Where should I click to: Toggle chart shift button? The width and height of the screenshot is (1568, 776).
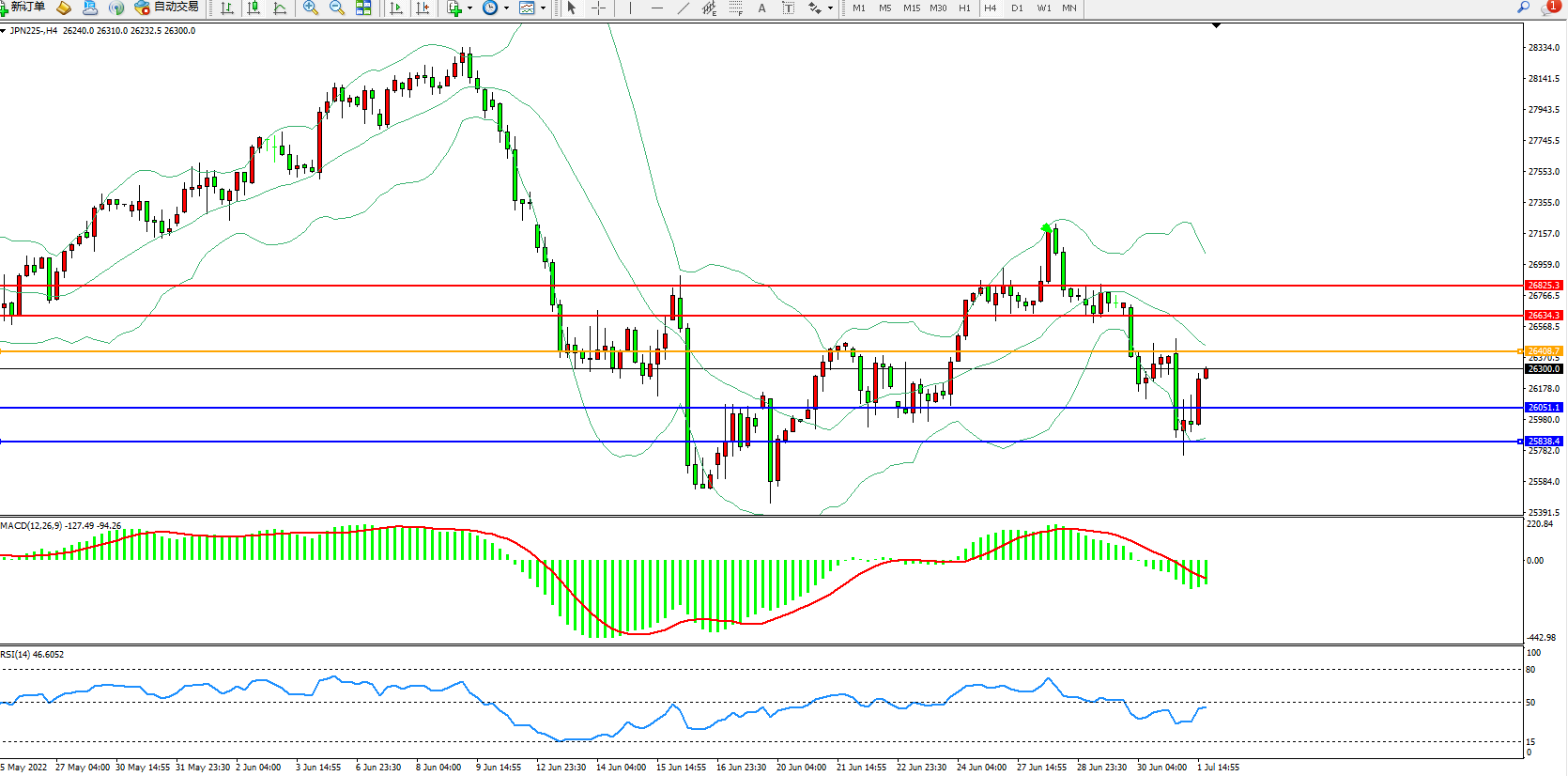(423, 8)
